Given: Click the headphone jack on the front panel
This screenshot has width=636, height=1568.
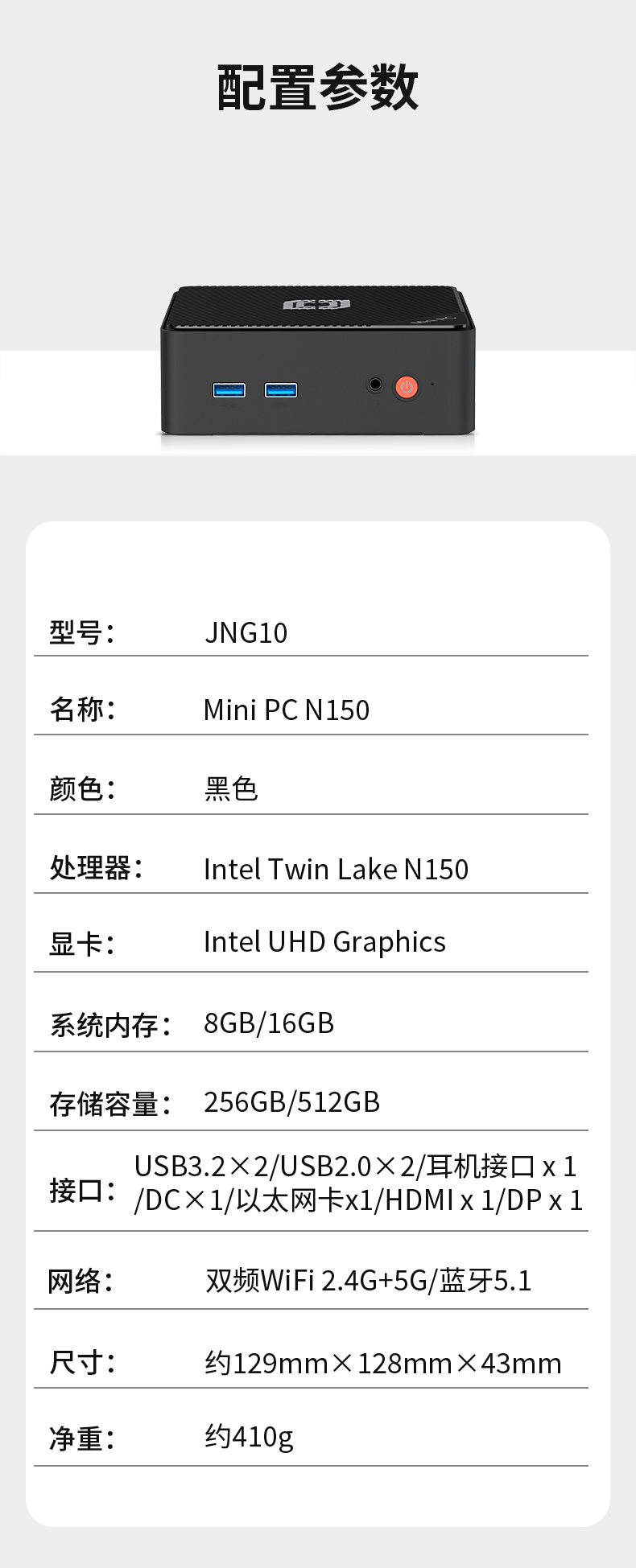Looking at the screenshot, I should tap(375, 384).
